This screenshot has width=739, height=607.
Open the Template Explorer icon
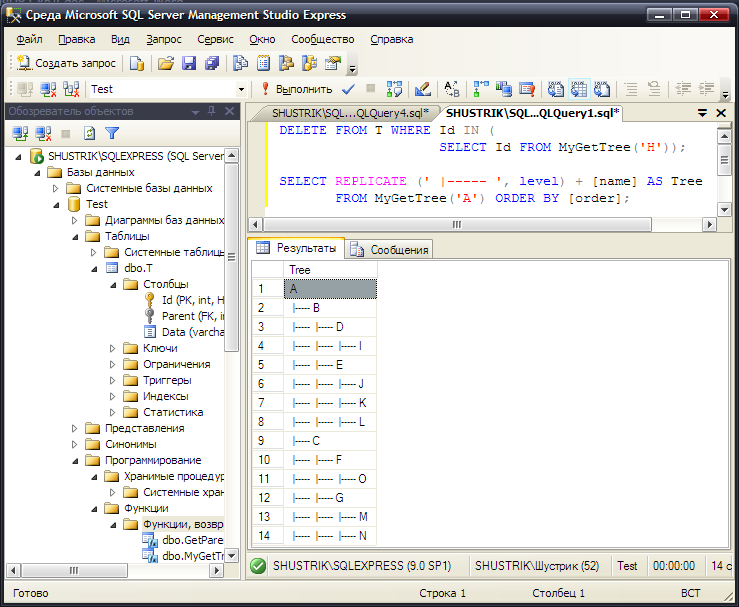[x=309, y=63]
